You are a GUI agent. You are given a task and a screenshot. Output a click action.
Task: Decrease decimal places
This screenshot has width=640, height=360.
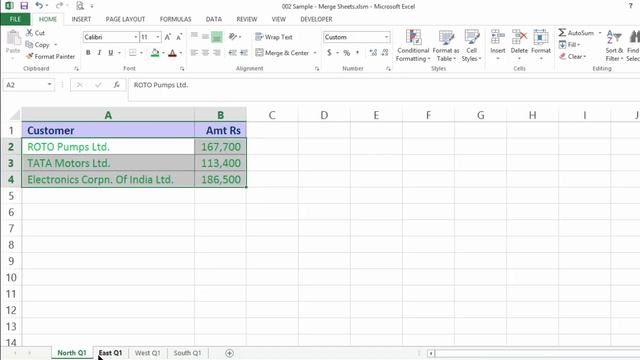(x=384, y=53)
